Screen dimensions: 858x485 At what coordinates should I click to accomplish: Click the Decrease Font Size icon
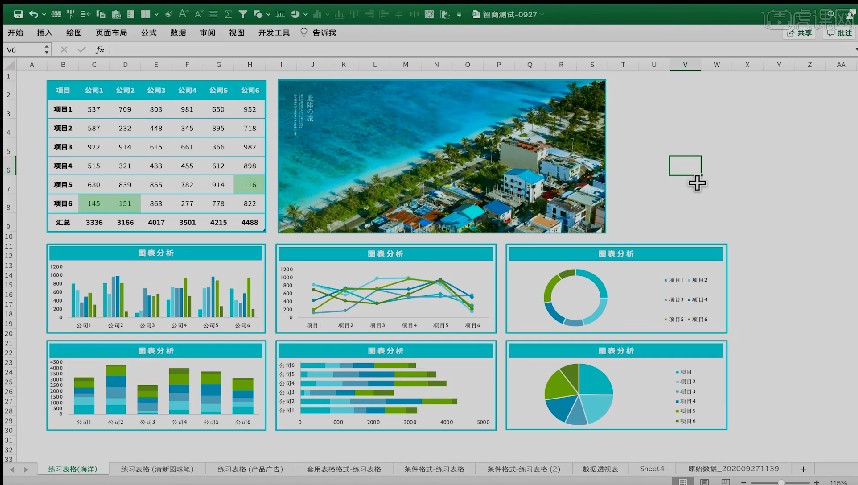tap(198, 14)
